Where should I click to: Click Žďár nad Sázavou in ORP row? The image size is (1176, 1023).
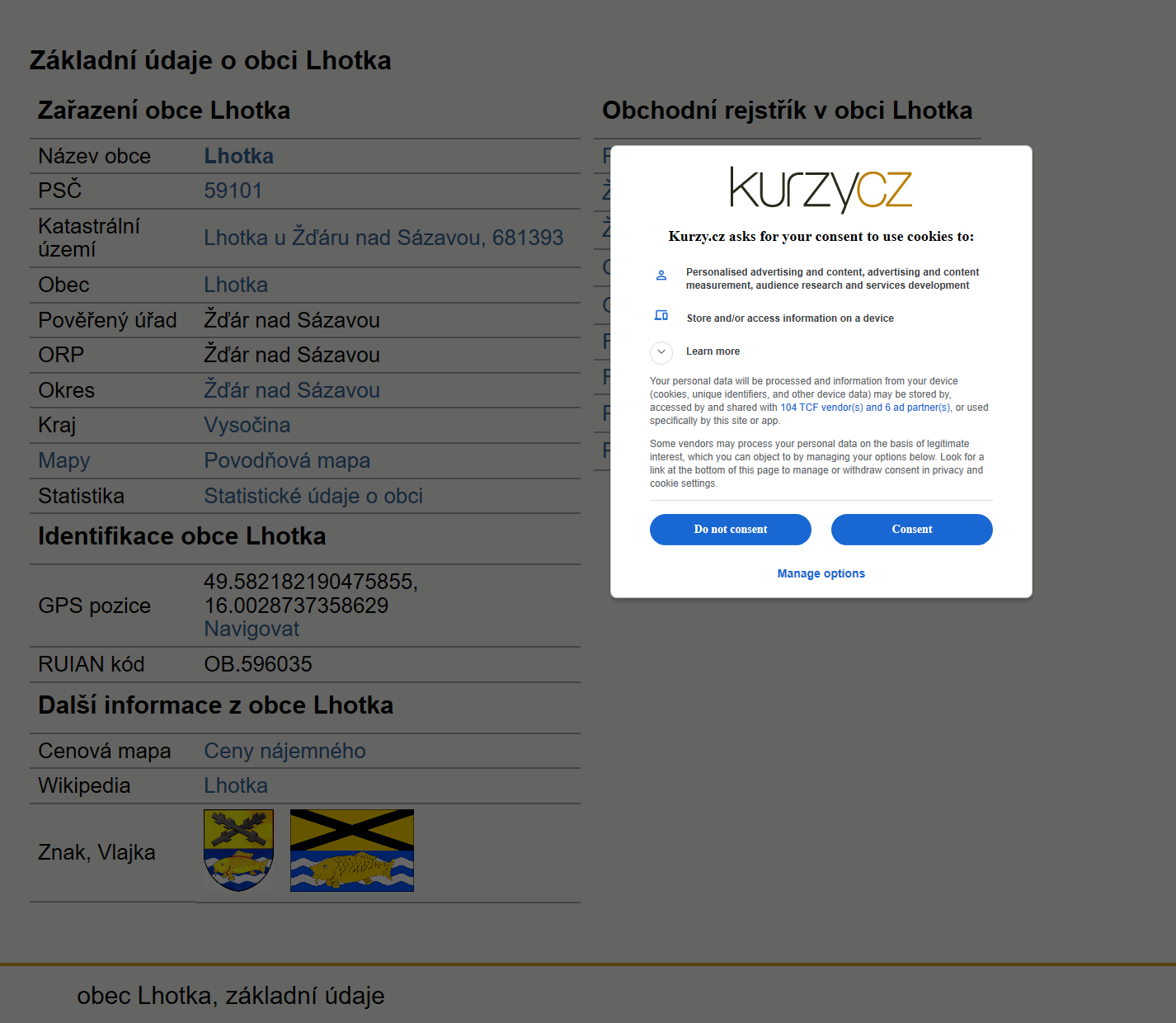click(x=292, y=355)
